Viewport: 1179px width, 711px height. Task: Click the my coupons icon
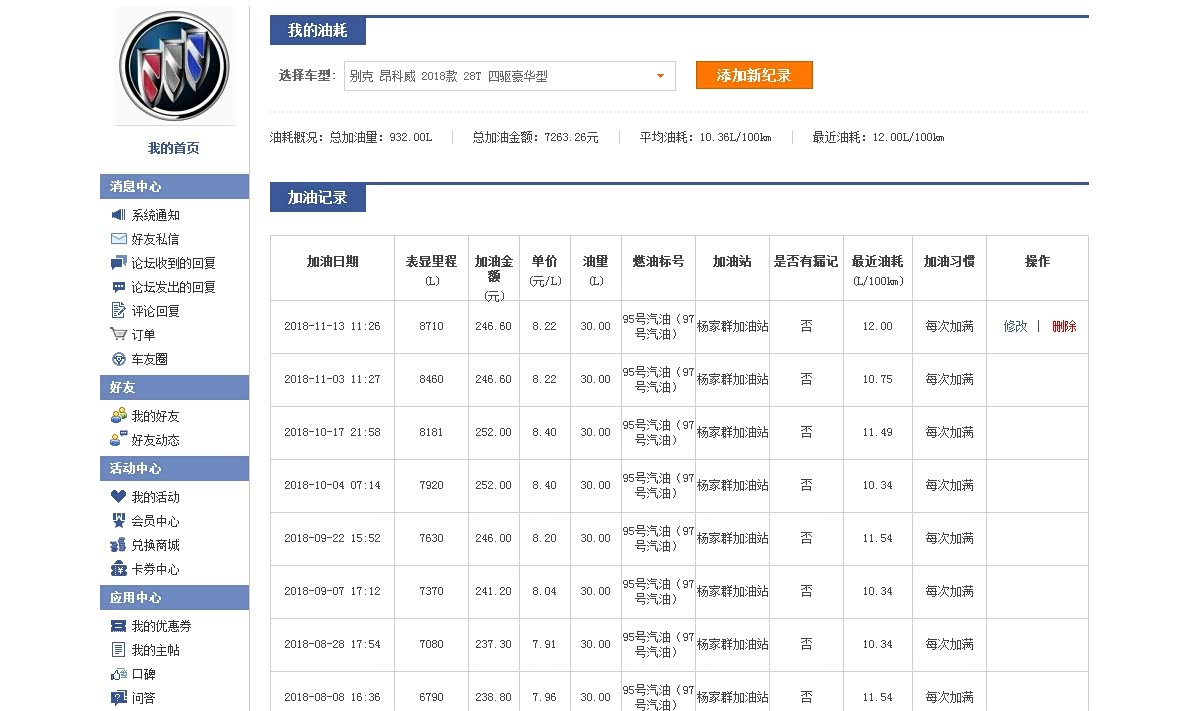click(118, 626)
